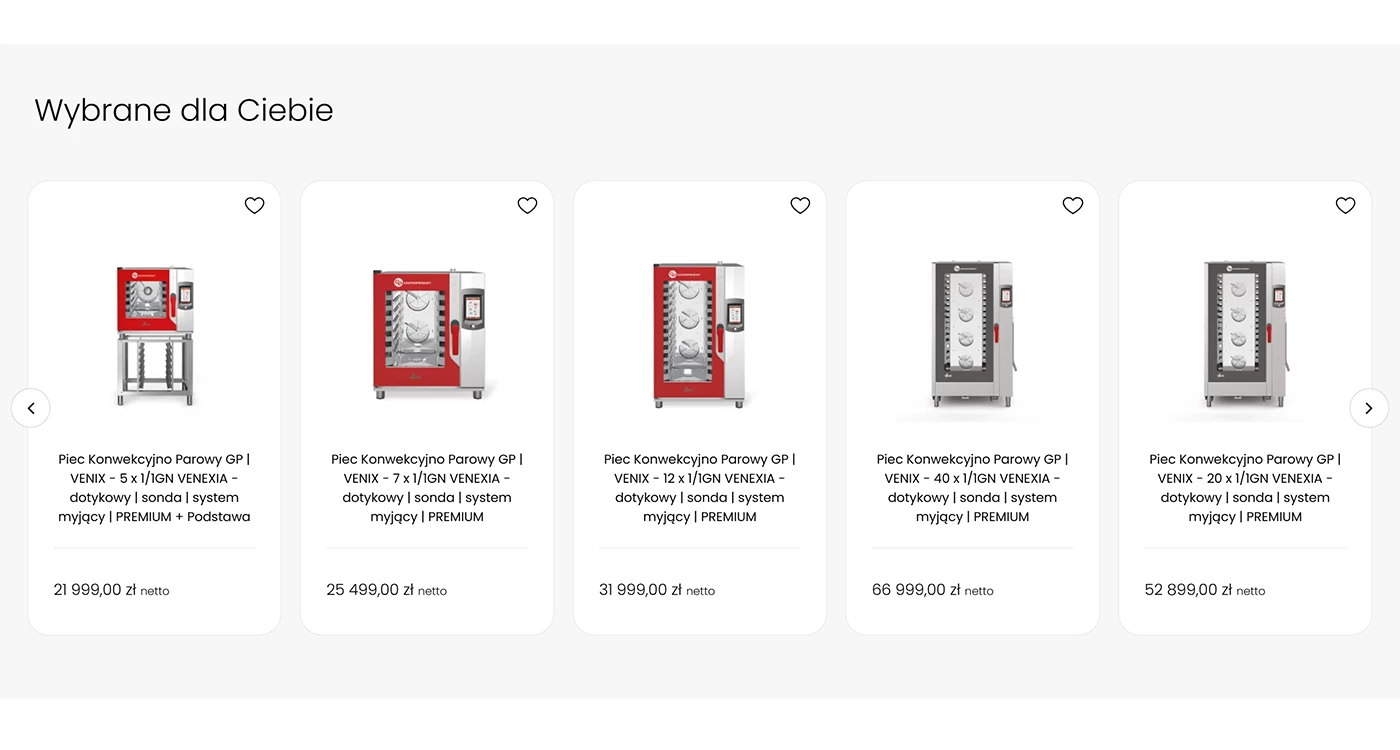1400x750 pixels.
Task: Open the VENIX 20 x 1/1GN VENEXIA product title
Action: pos(1245,488)
